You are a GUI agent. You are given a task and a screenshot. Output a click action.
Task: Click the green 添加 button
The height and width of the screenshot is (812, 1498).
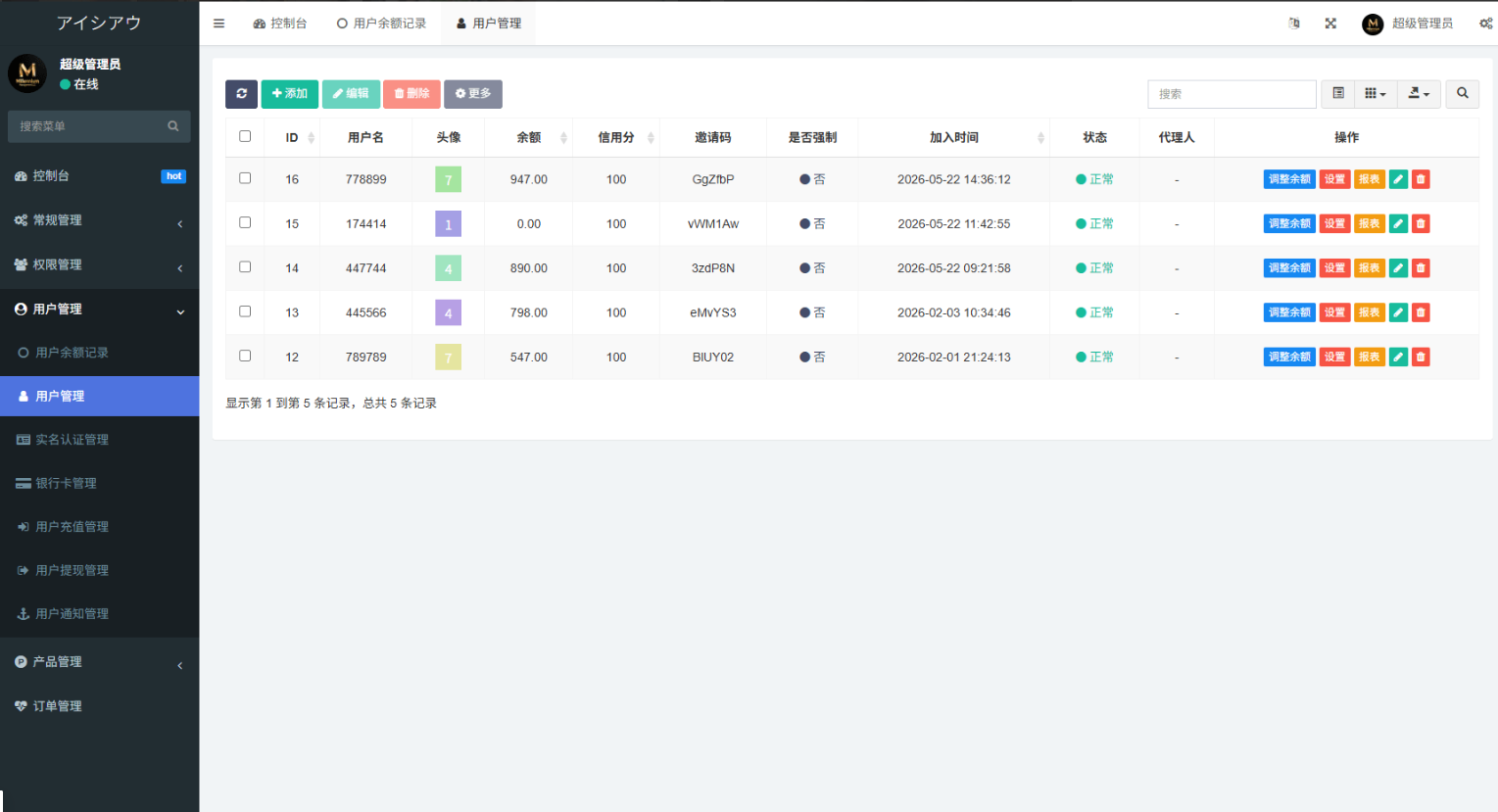point(290,94)
